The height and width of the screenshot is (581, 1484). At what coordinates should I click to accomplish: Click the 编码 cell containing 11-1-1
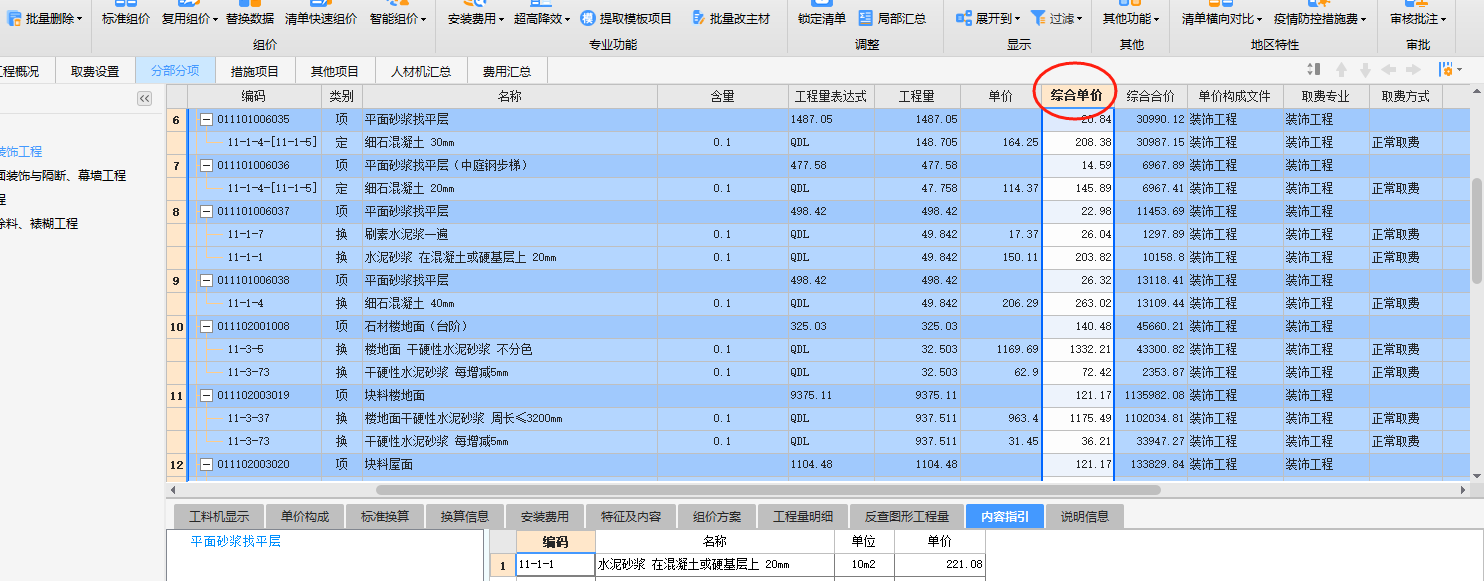tap(555, 565)
